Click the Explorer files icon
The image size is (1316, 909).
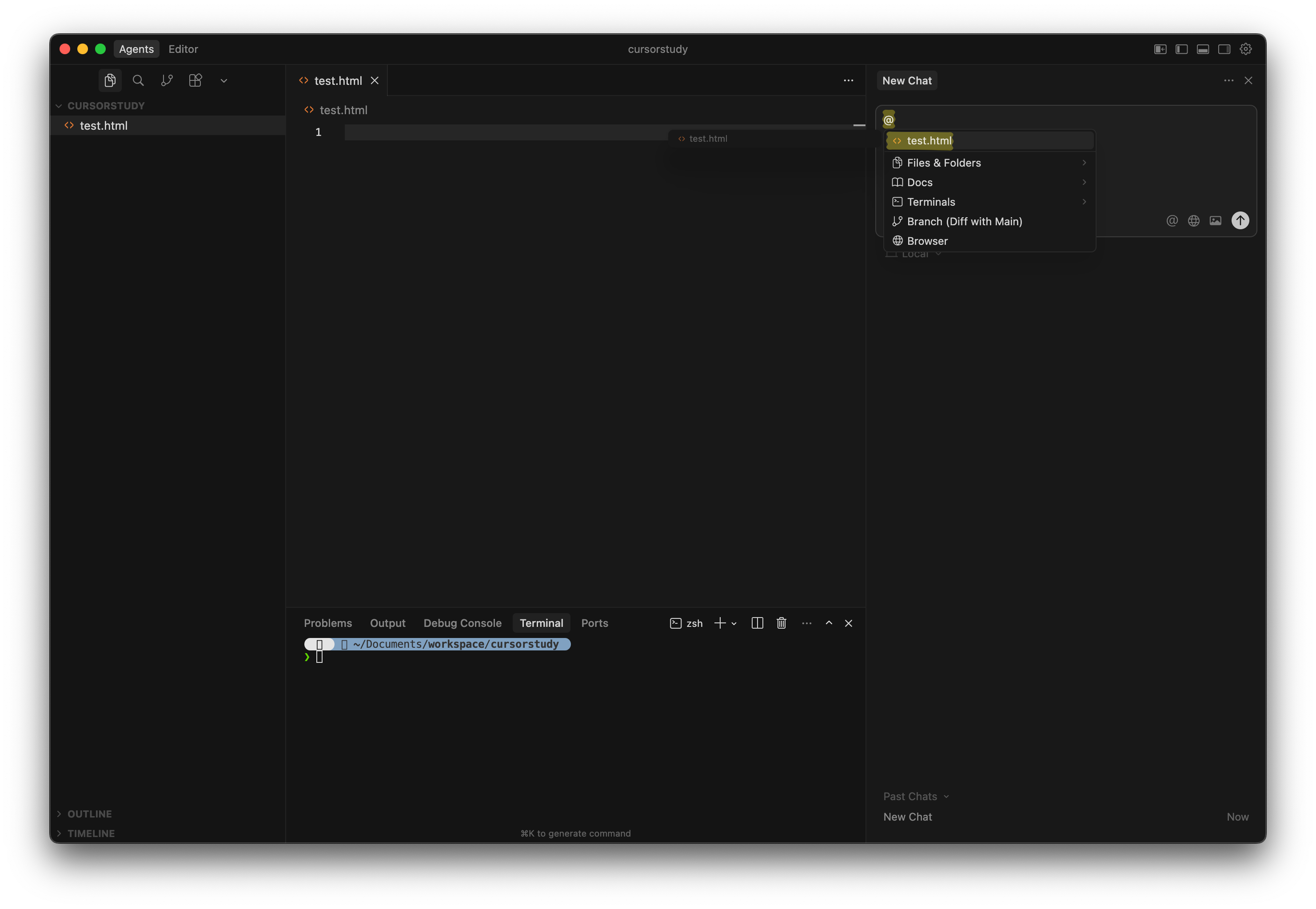point(110,80)
